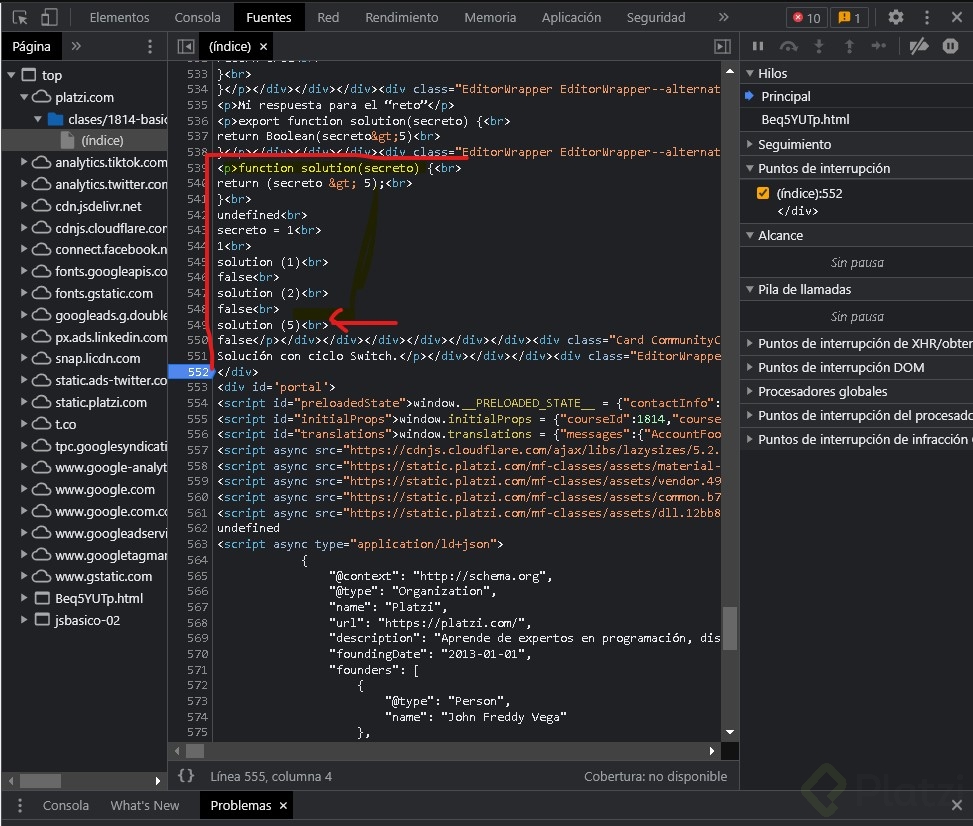Click the Cobertura: no disponible status
This screenshot has height=826, width=973.
pos(655,776)
